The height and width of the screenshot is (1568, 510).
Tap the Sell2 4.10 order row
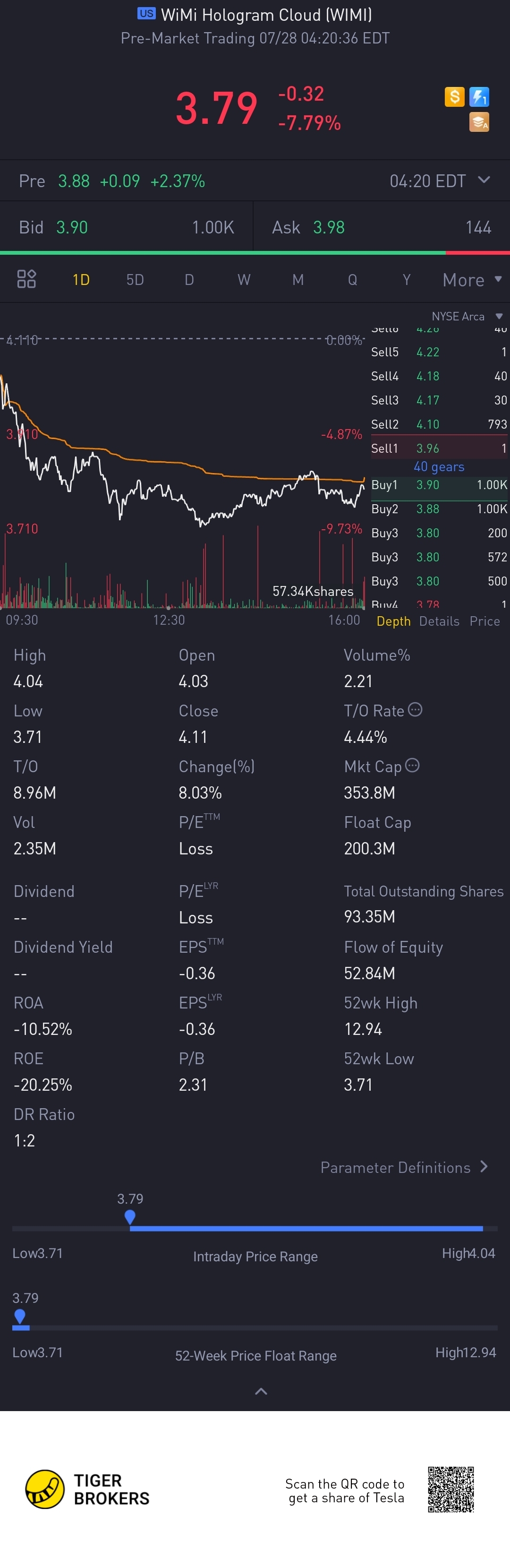440,424
